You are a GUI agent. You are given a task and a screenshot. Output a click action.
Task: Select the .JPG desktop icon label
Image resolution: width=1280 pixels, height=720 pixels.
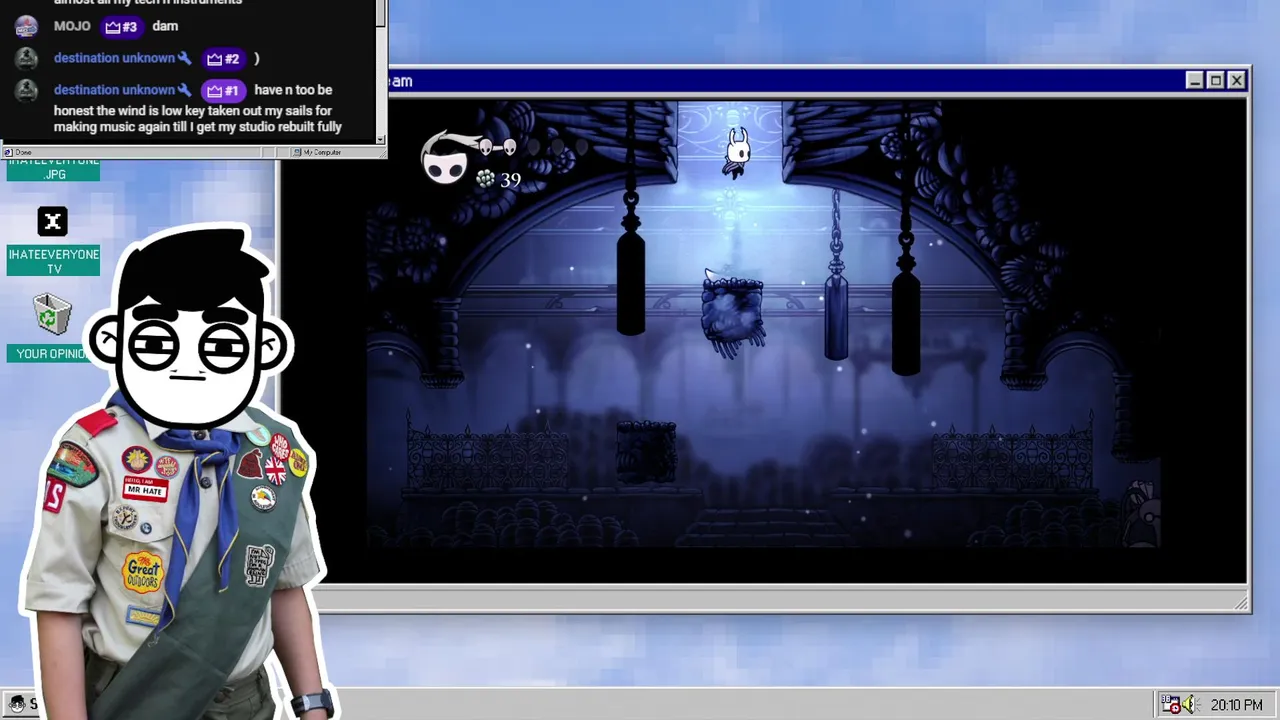[54, 168]
